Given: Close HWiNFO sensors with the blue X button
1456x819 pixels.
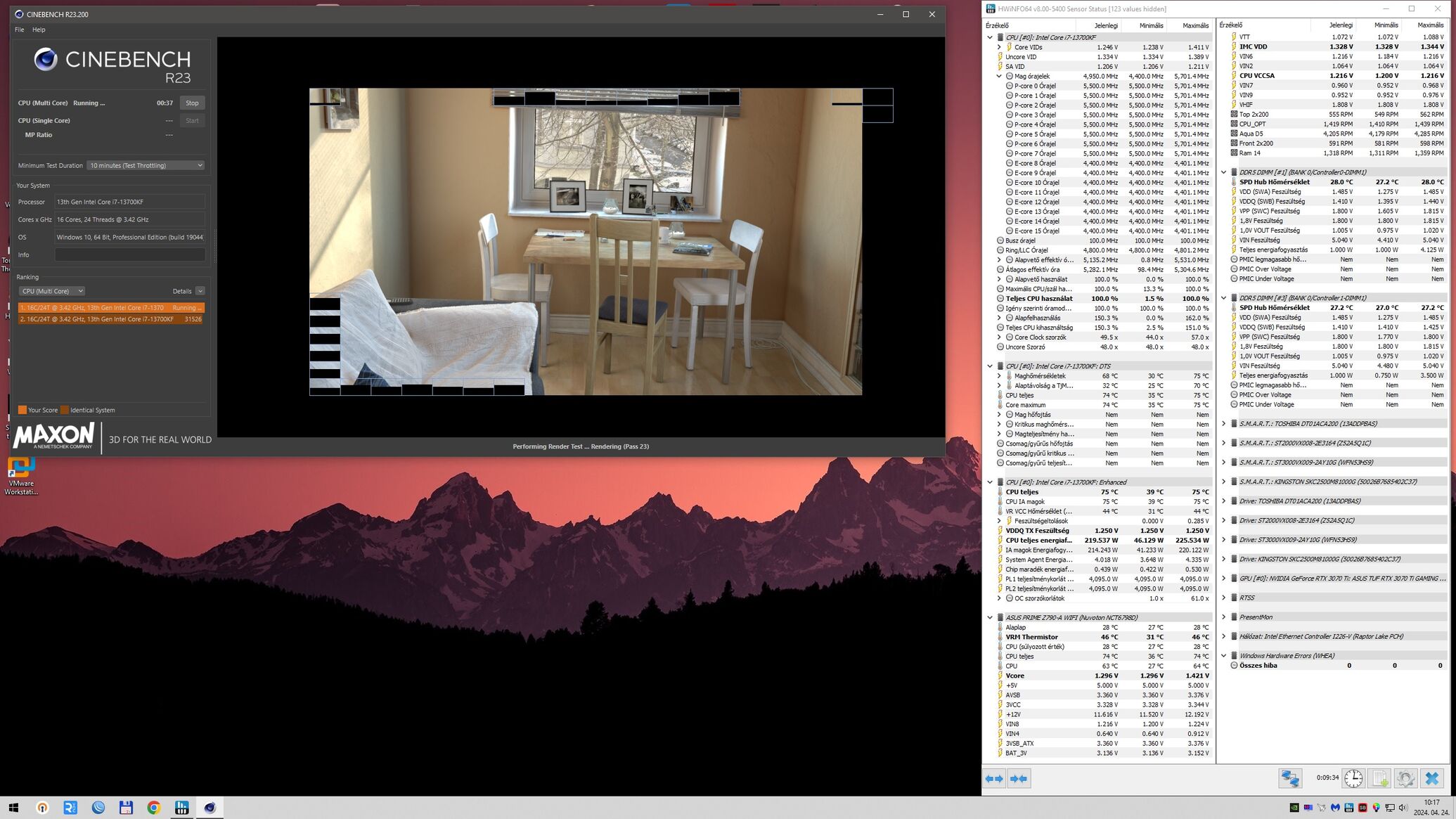Looking at the screenshot, I should coord(1432,778).
